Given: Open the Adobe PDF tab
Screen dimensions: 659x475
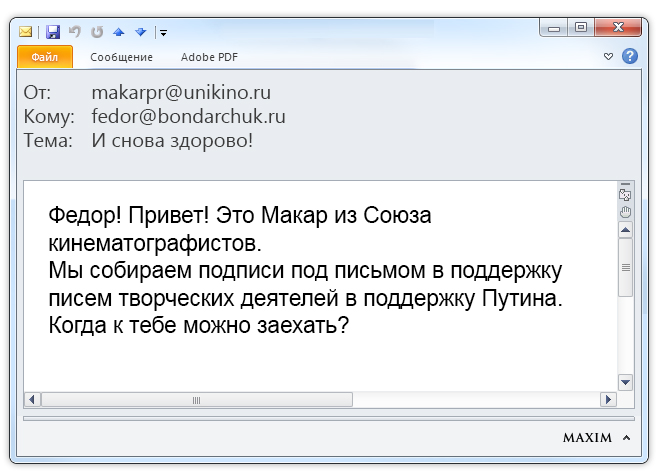Looking at the screenshot, I should click(x=205, y=57).
